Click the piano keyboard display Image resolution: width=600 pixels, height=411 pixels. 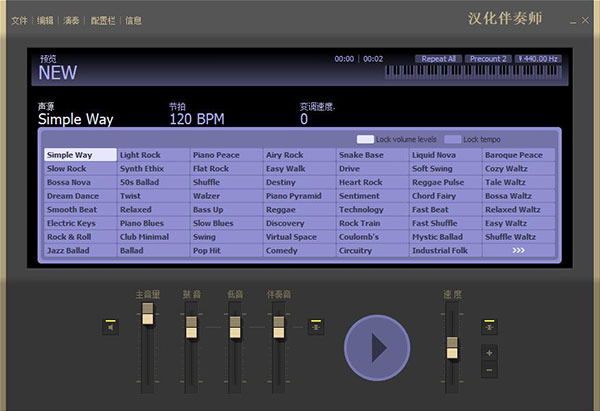[473, 72]
